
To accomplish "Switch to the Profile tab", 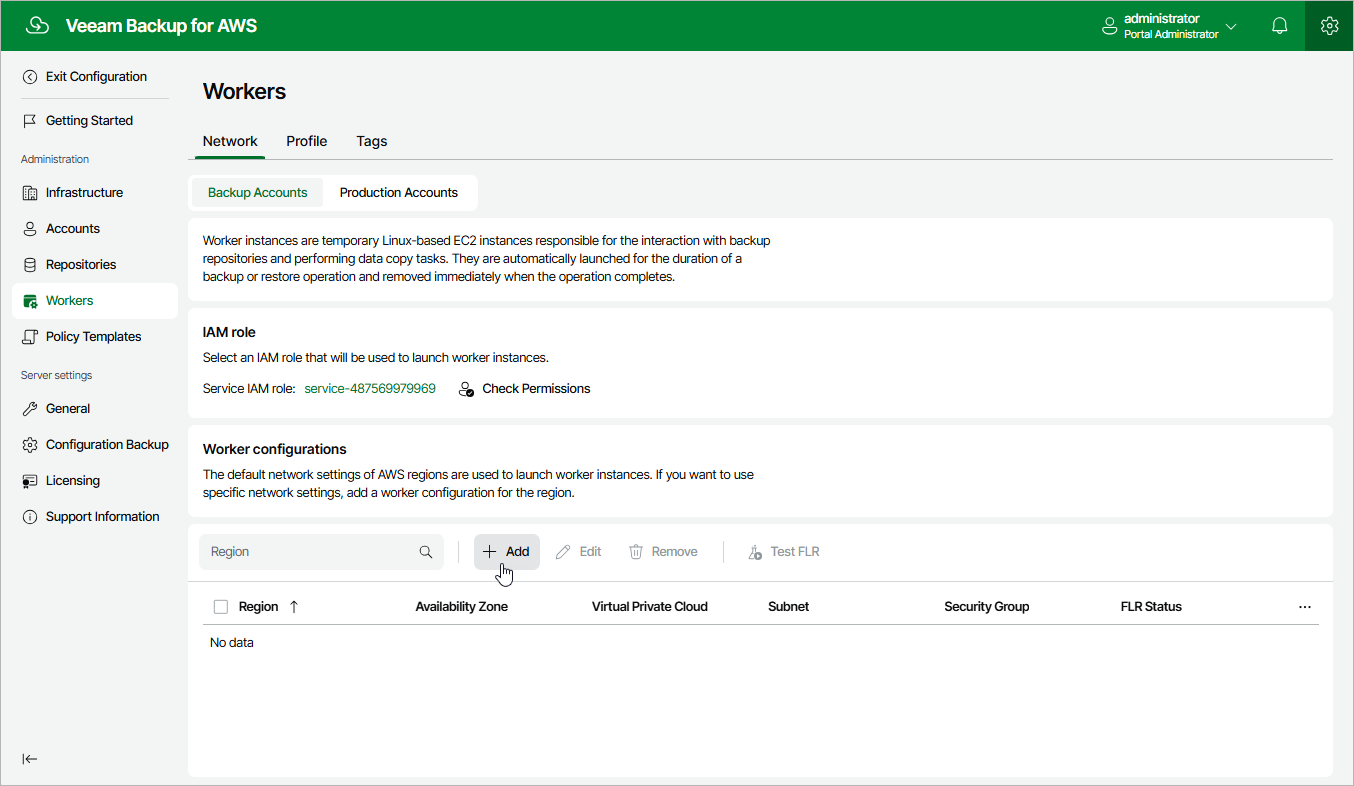I will click(307, 141).
